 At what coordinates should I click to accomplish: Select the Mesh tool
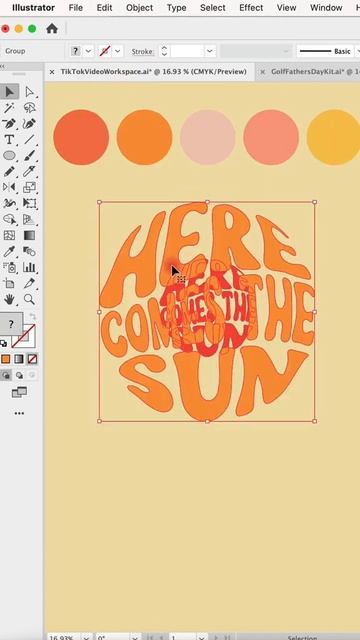[x=9, y=236]
